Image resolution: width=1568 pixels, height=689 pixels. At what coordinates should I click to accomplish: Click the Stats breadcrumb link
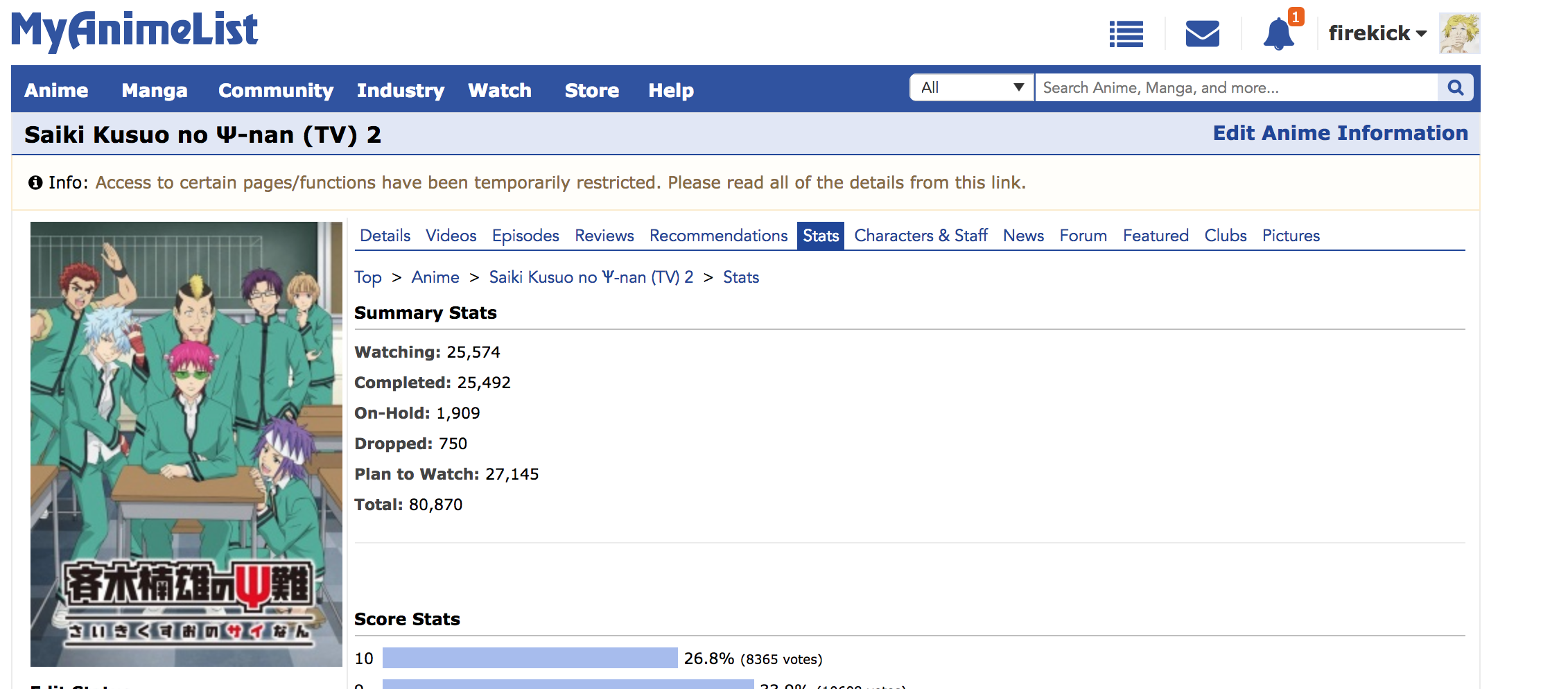tap(741, 277)
